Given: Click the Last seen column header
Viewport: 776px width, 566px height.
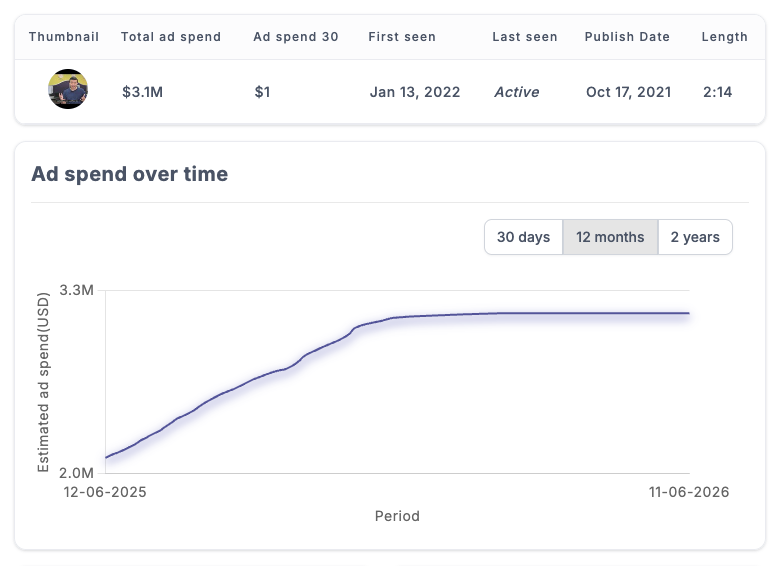Looking at the screenshot, I should click(525, 37).
